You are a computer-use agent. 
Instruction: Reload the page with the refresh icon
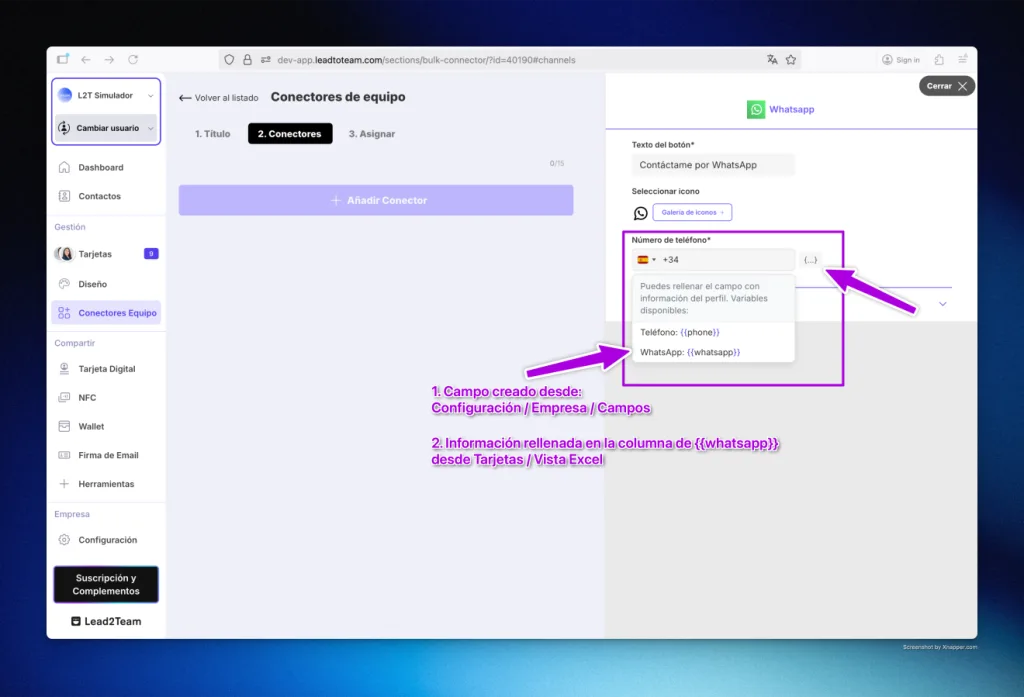point(133,59)
